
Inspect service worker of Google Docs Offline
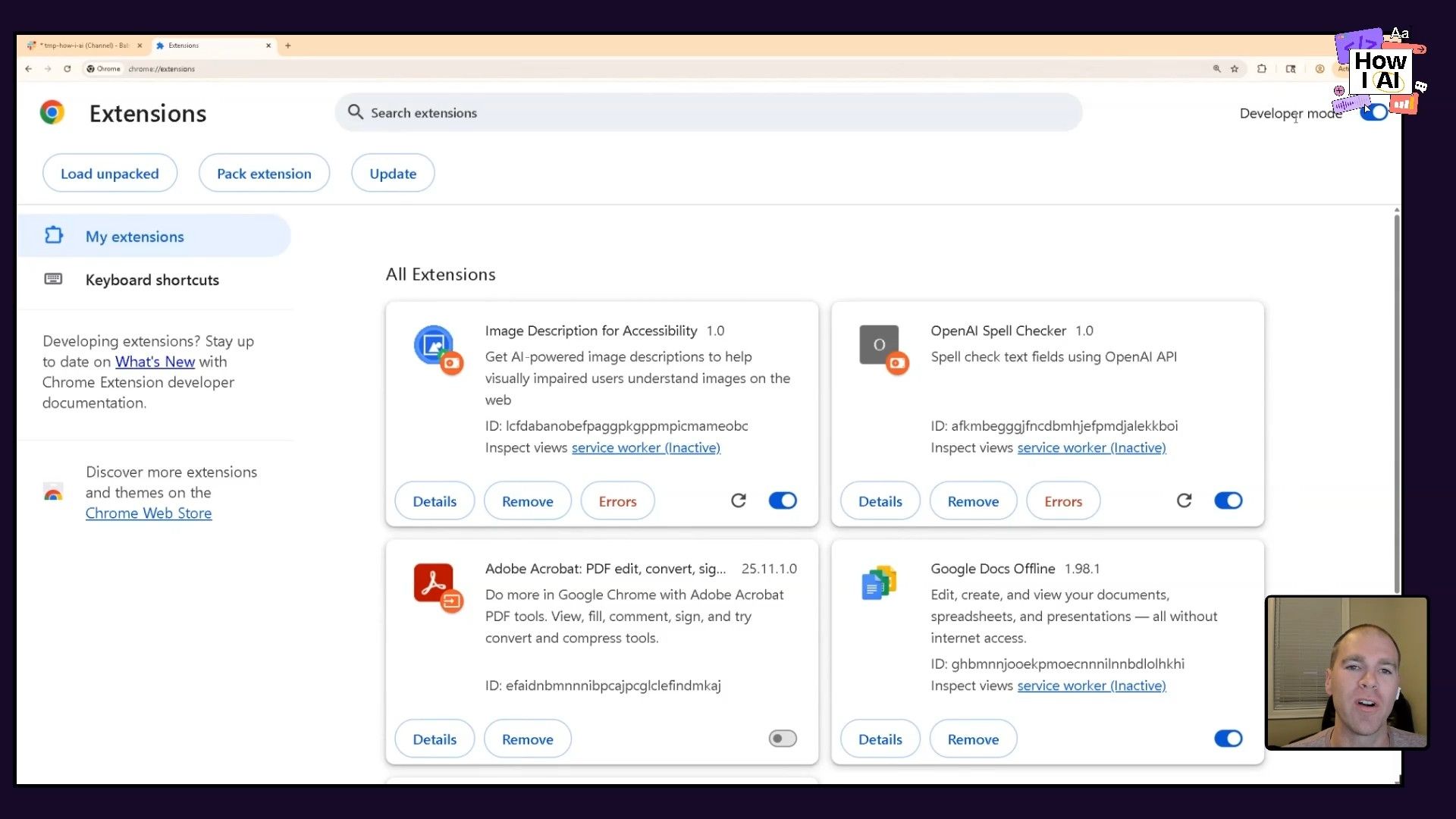pyautogui.click(x=1091, y=686)
